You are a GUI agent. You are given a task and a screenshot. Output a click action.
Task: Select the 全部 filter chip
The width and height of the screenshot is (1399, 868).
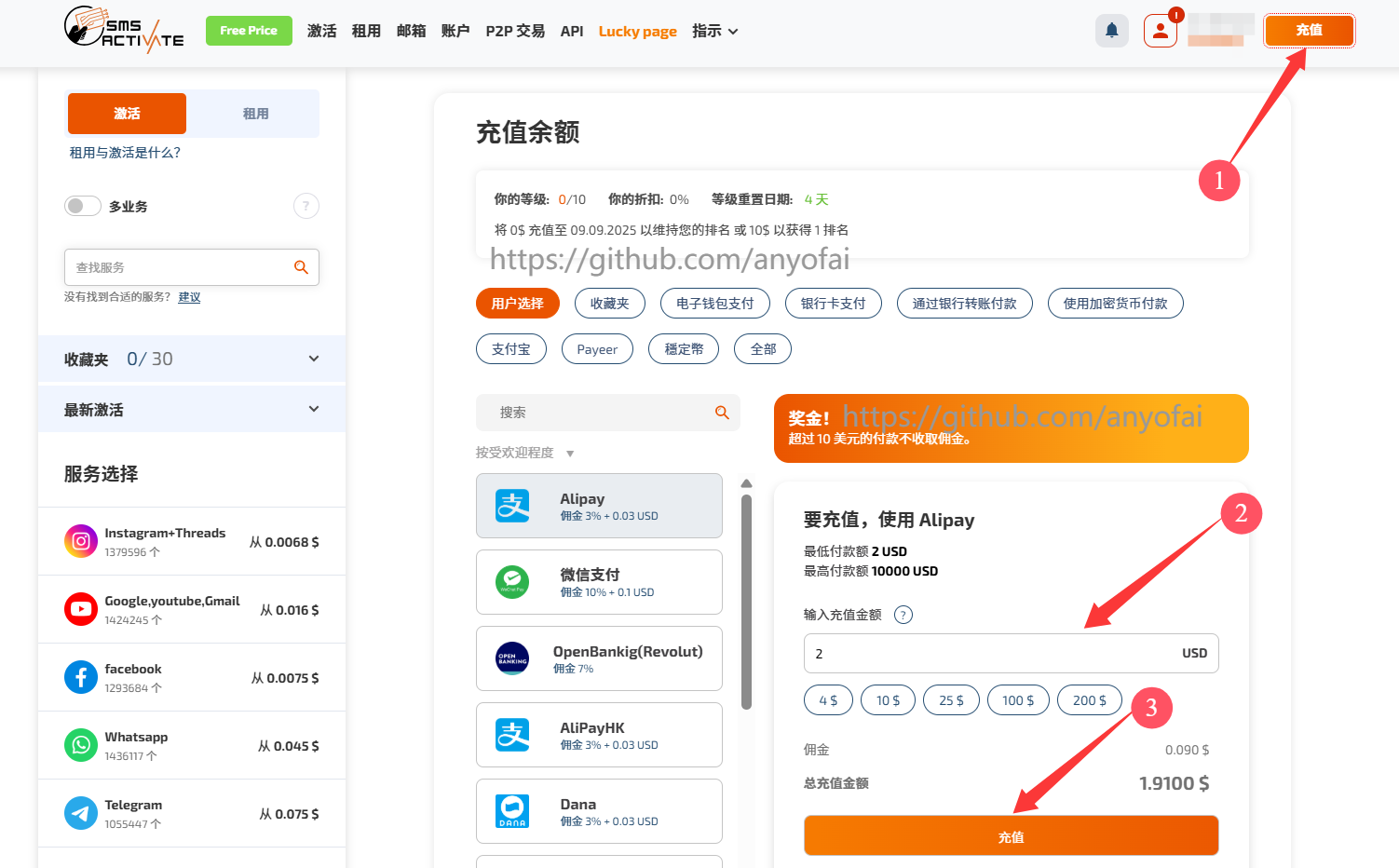(x=763, y=349)
